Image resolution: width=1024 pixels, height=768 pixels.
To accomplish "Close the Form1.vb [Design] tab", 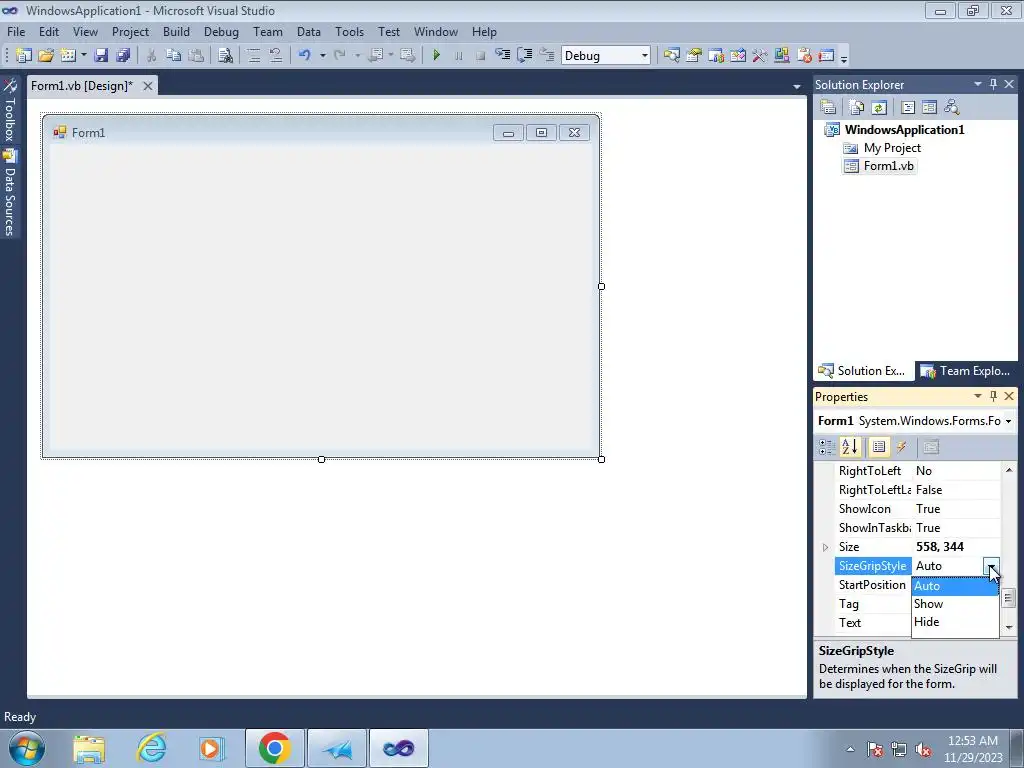I will click(148, 86).
